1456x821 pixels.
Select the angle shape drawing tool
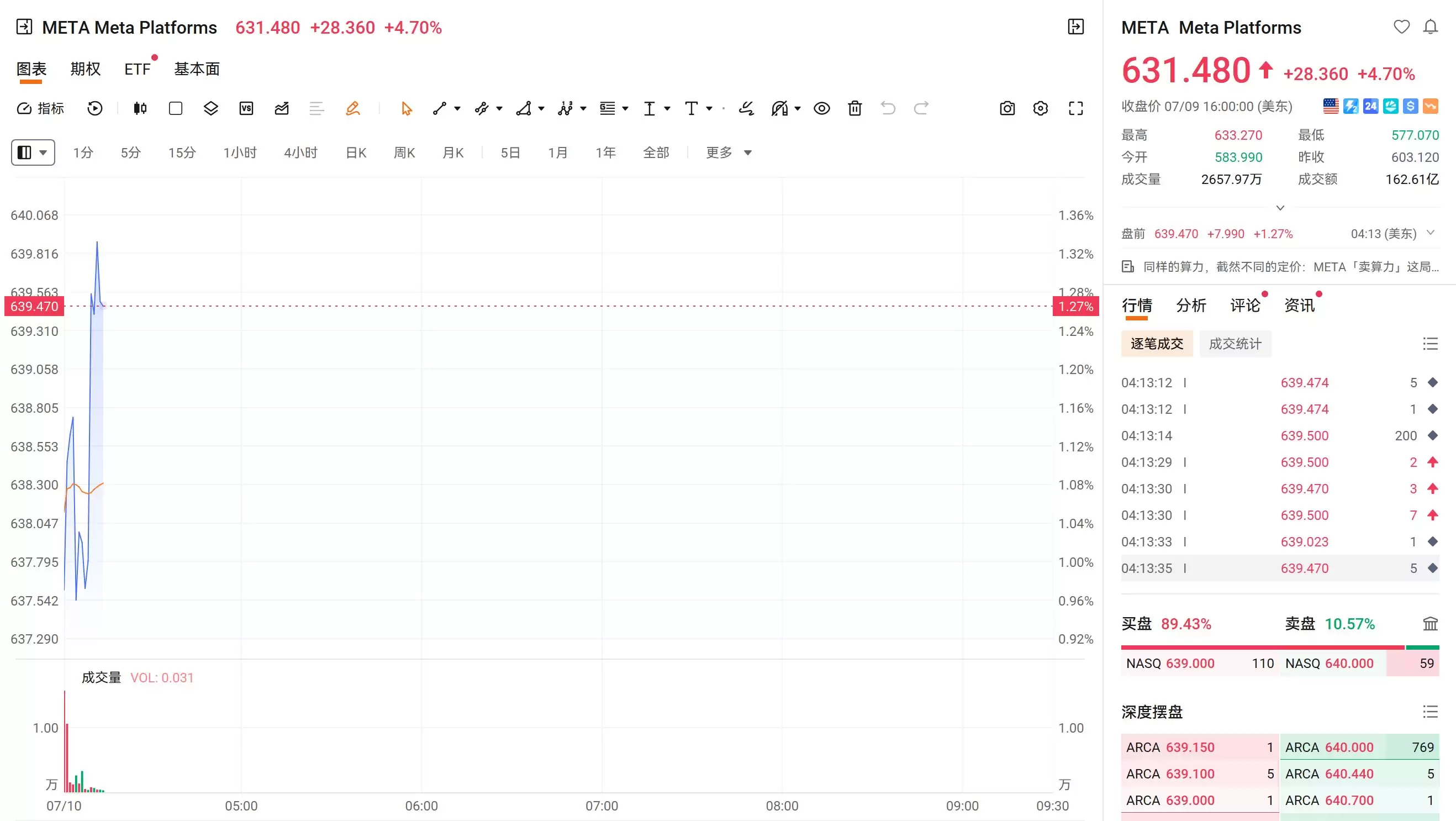524,108
